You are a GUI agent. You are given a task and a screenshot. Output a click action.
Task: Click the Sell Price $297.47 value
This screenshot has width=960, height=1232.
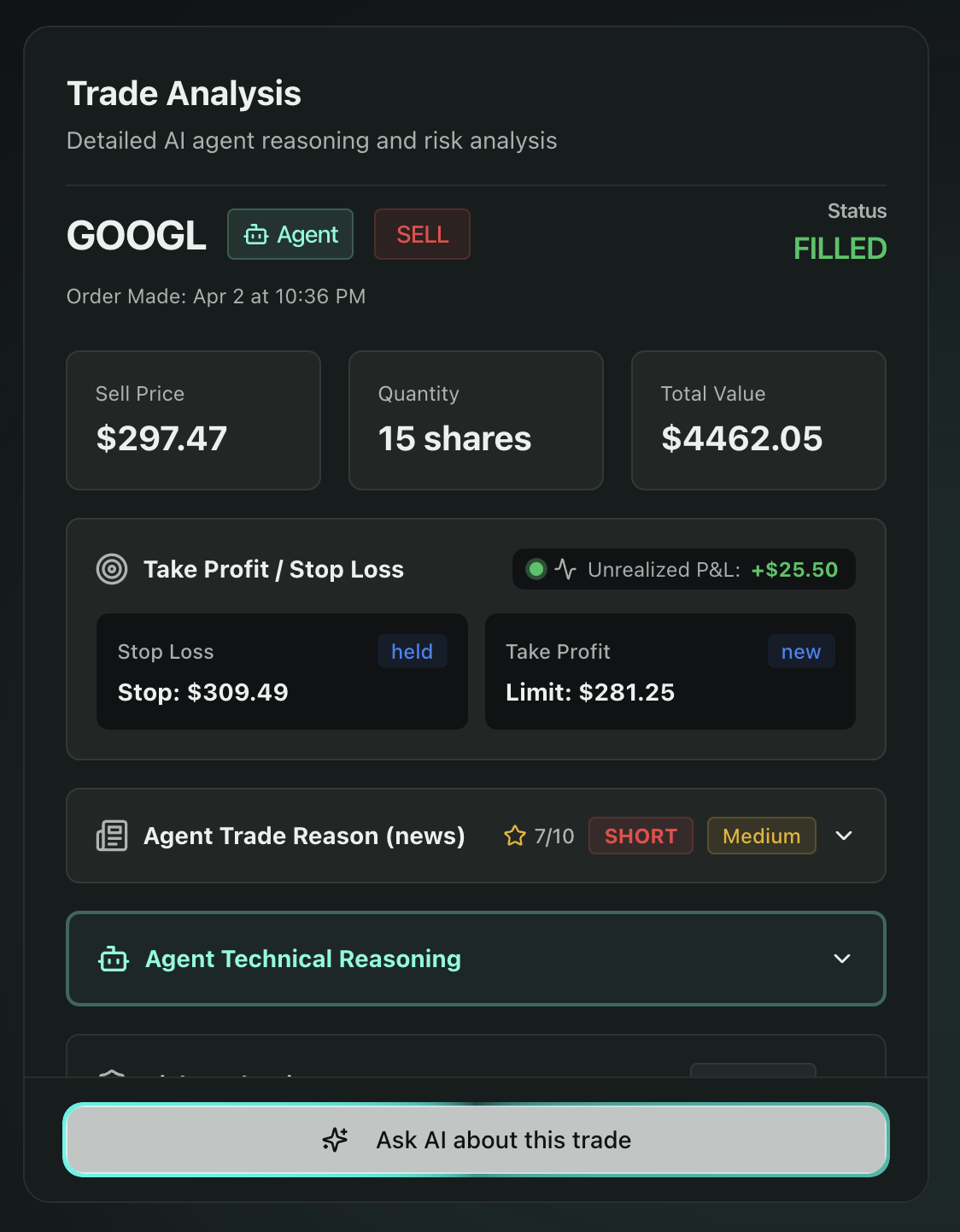coord(161,438)
